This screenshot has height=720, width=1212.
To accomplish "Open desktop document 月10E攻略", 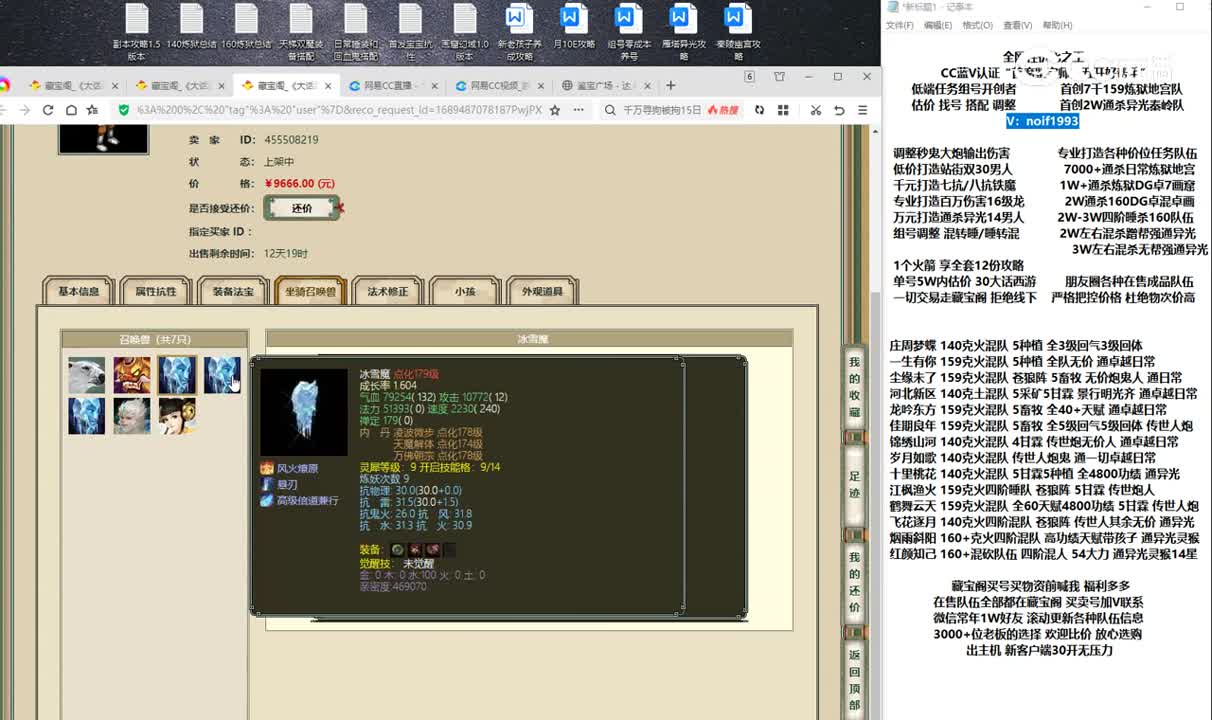I will tap(574, 27).
